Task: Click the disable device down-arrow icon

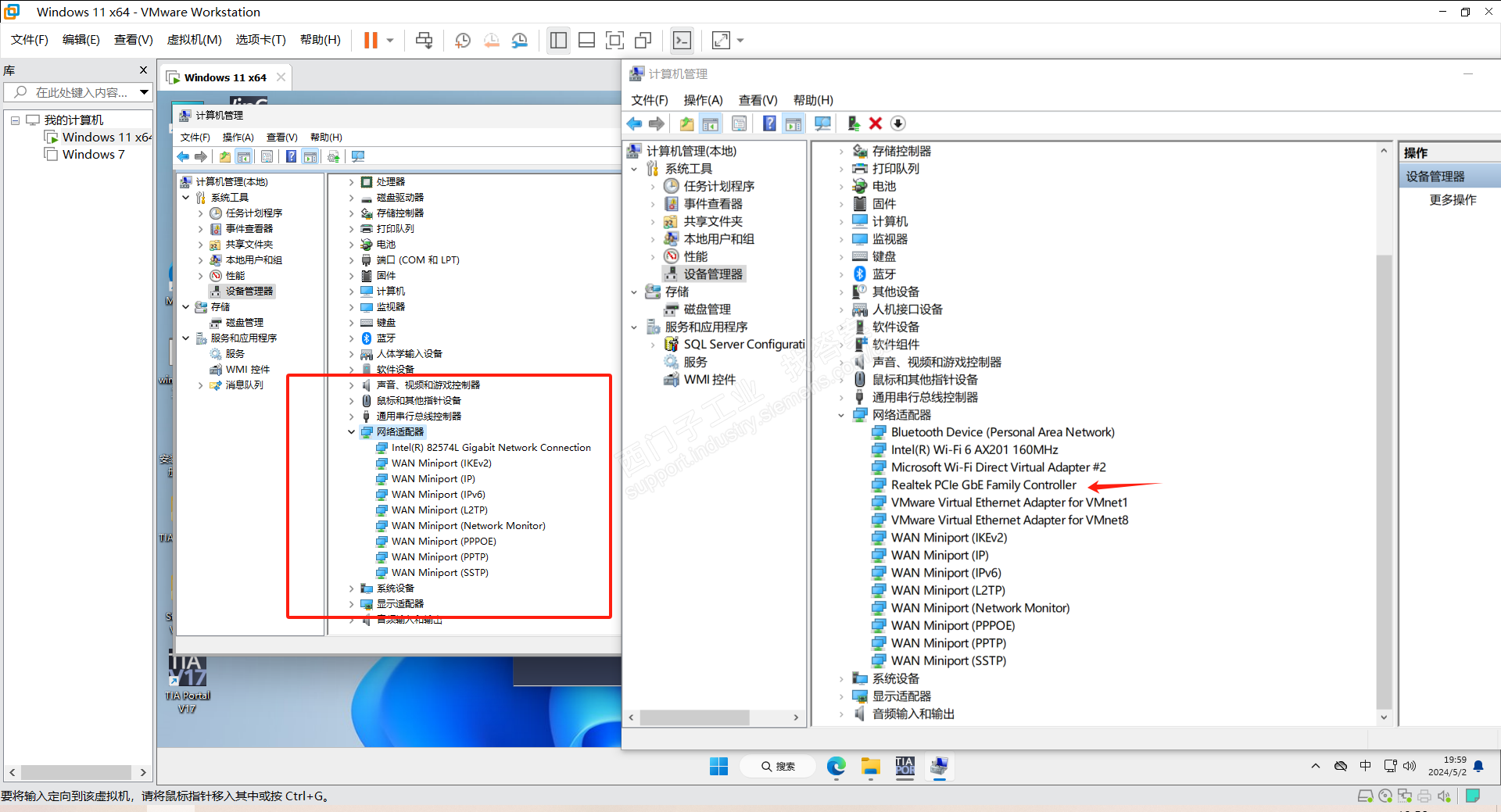Action: pos(898,123)
